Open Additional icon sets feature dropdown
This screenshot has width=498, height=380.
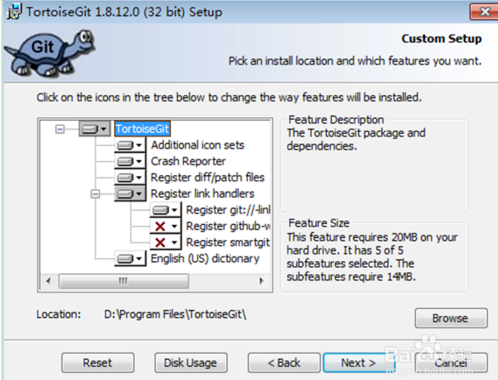pyautogui.click(x=130, y=145)
